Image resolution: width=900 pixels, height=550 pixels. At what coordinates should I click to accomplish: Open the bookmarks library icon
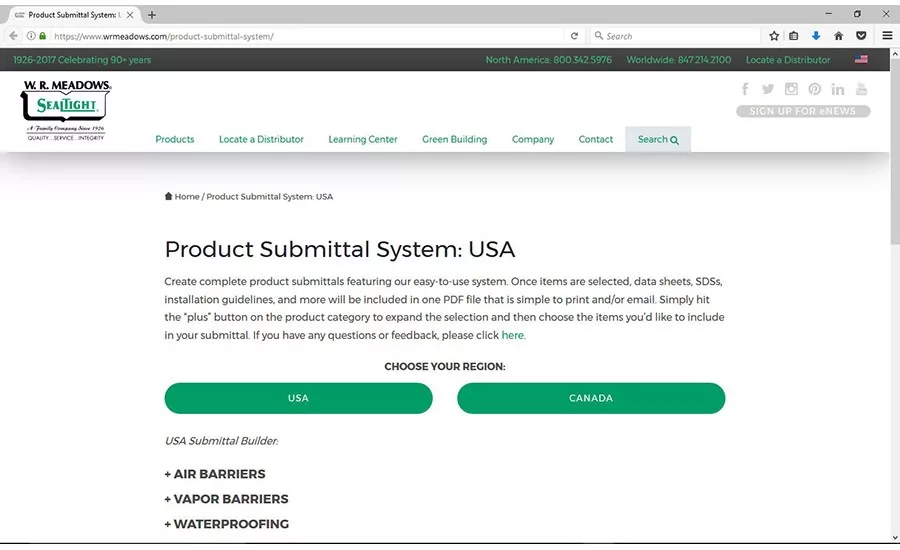pos(794,36)
